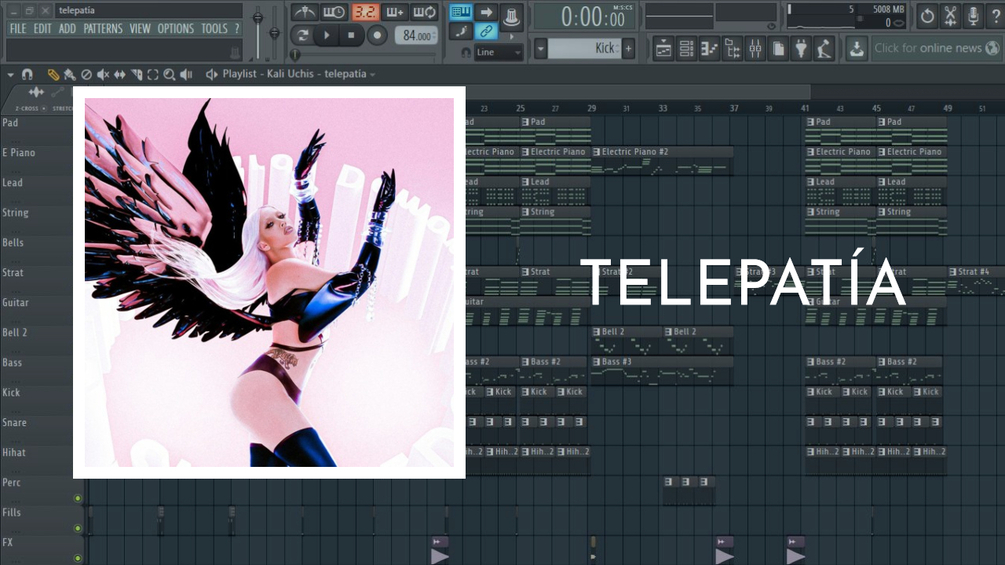
Task: Open the Line snap dropdown
Action: pyautogui.click(x=498, y=52)
